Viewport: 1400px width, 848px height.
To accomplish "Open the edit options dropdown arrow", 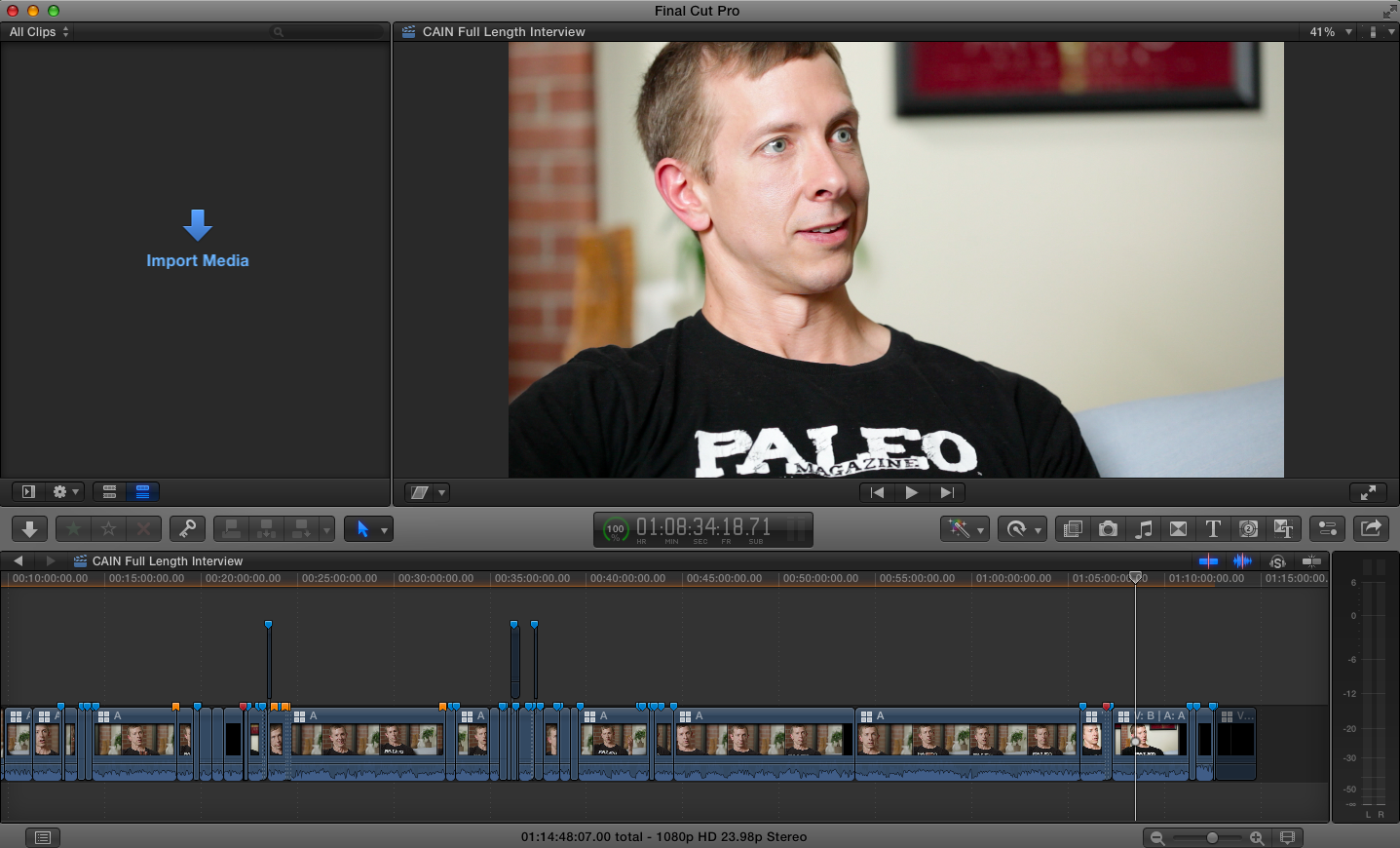I will click(x=326, y=529).
